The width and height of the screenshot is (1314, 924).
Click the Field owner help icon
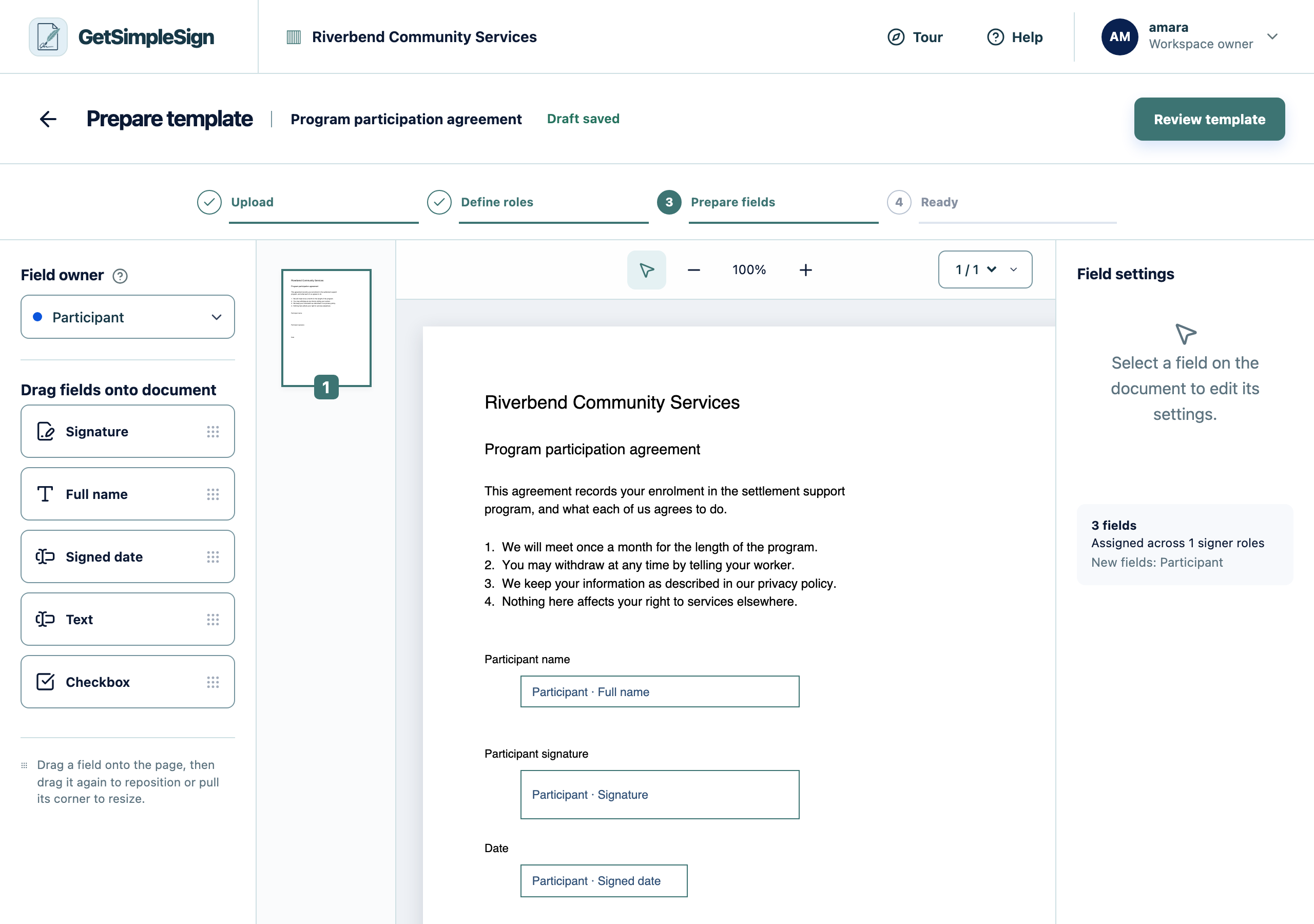[120, 276]
